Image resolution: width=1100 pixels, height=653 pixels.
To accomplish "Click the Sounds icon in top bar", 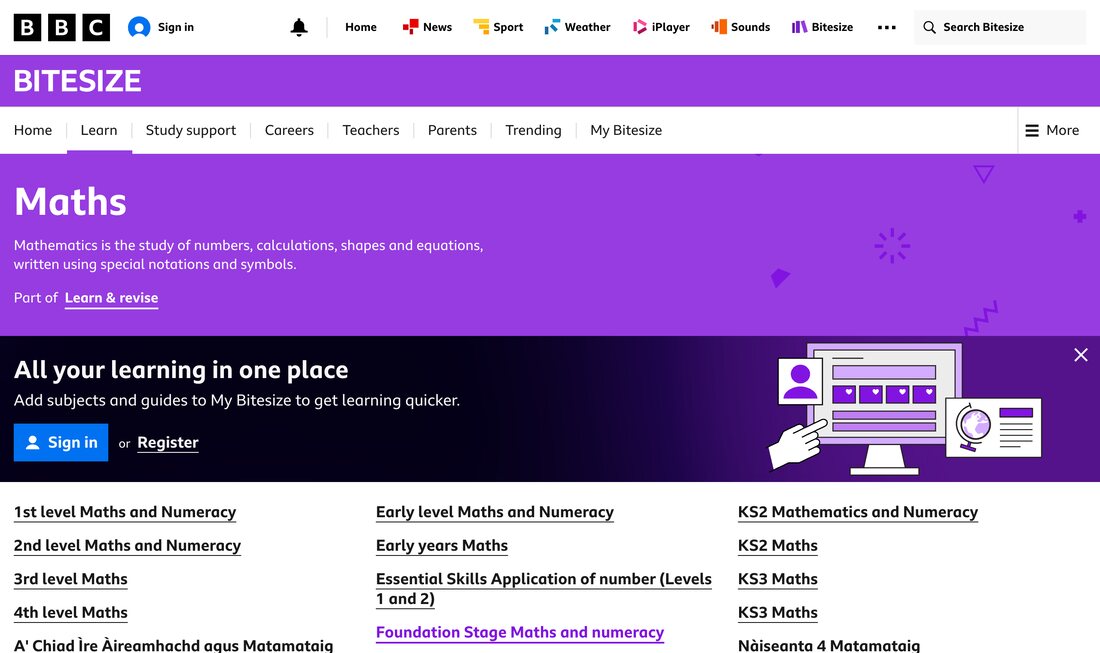I will 719,27.
